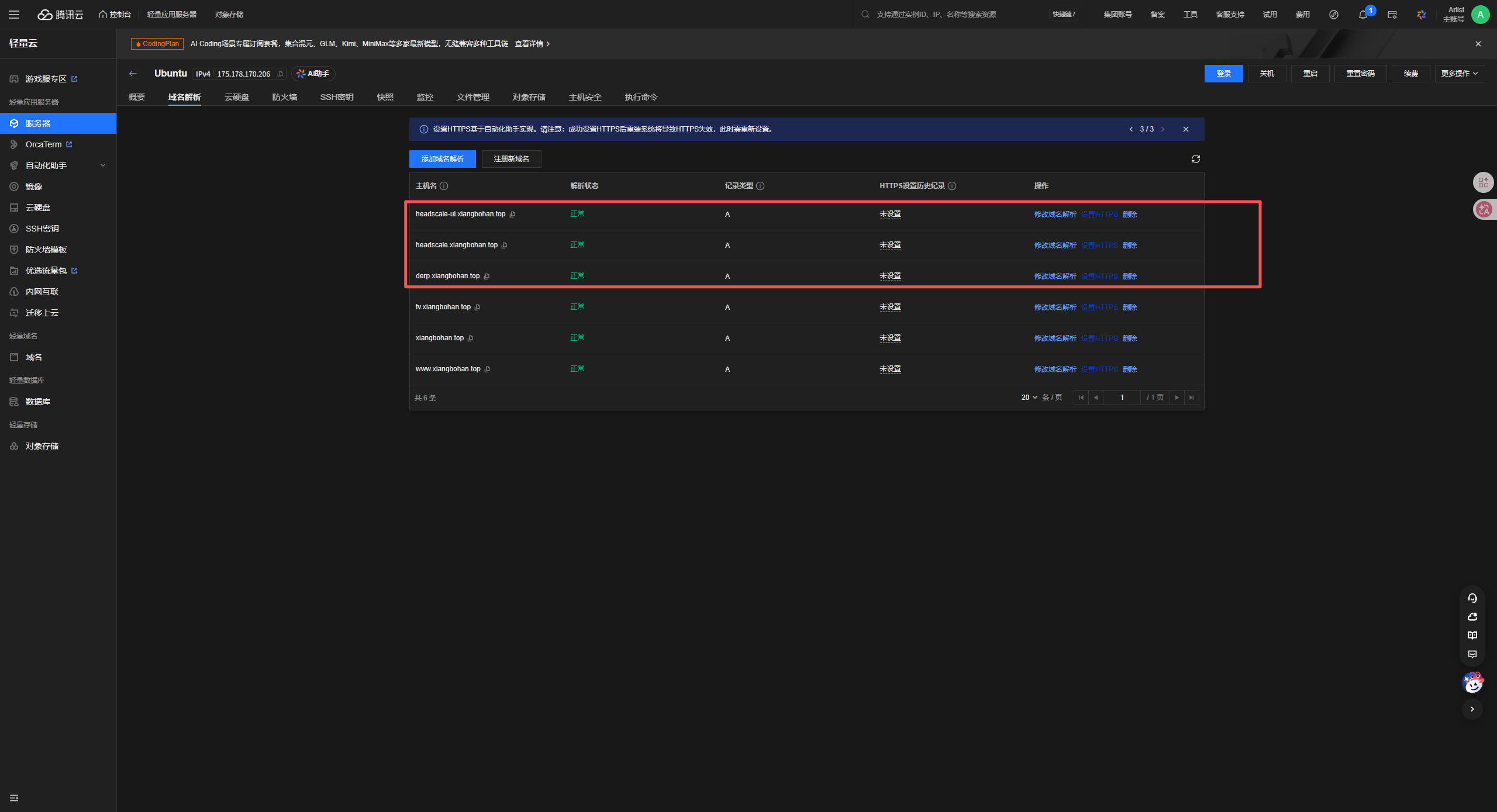Screen dimensions: 1497x812
Task: Collapse the sidebar using the bottom-left icon
Action: tap(14, 798)
